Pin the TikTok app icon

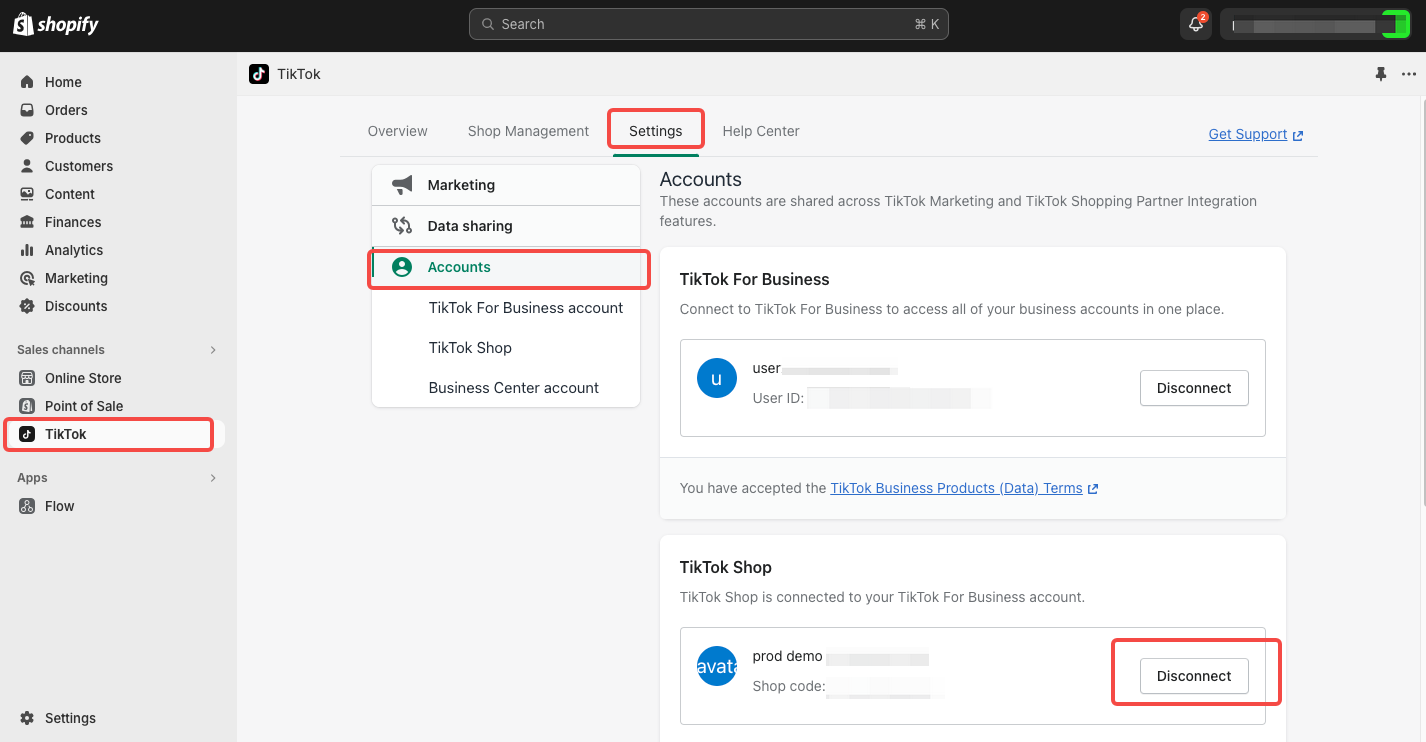(x=1381, y=74)
